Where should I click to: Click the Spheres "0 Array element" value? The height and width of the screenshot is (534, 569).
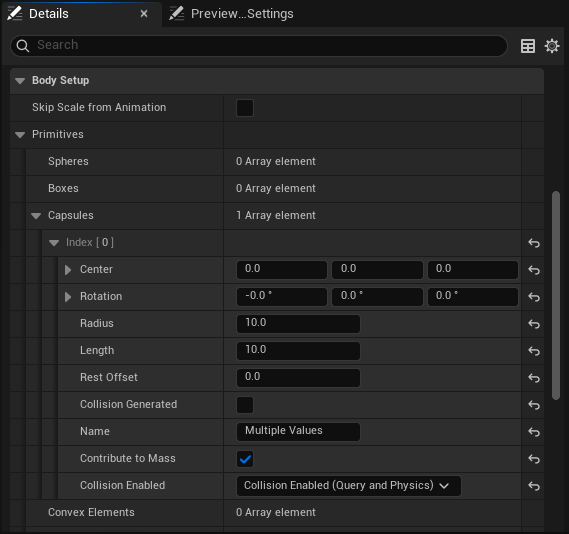coord(276,161)
